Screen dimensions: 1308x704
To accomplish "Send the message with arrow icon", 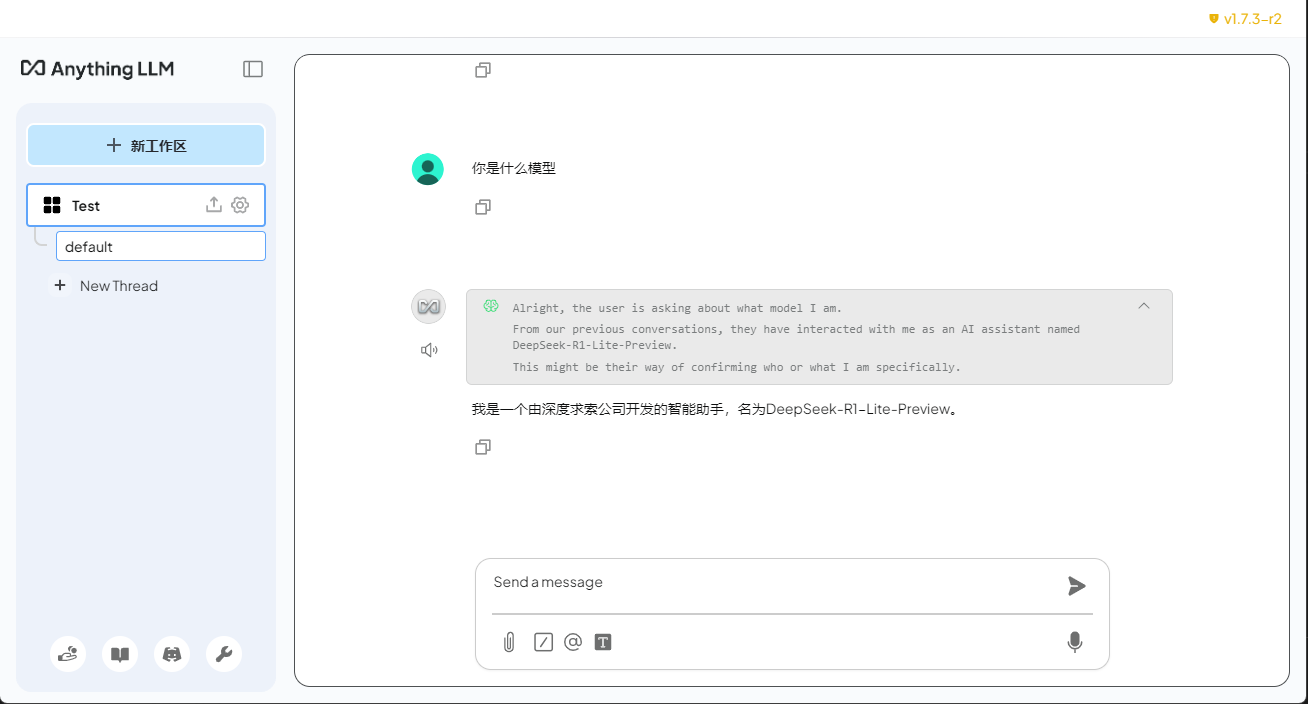I will pyautogui.click(x=1076, y=586).
